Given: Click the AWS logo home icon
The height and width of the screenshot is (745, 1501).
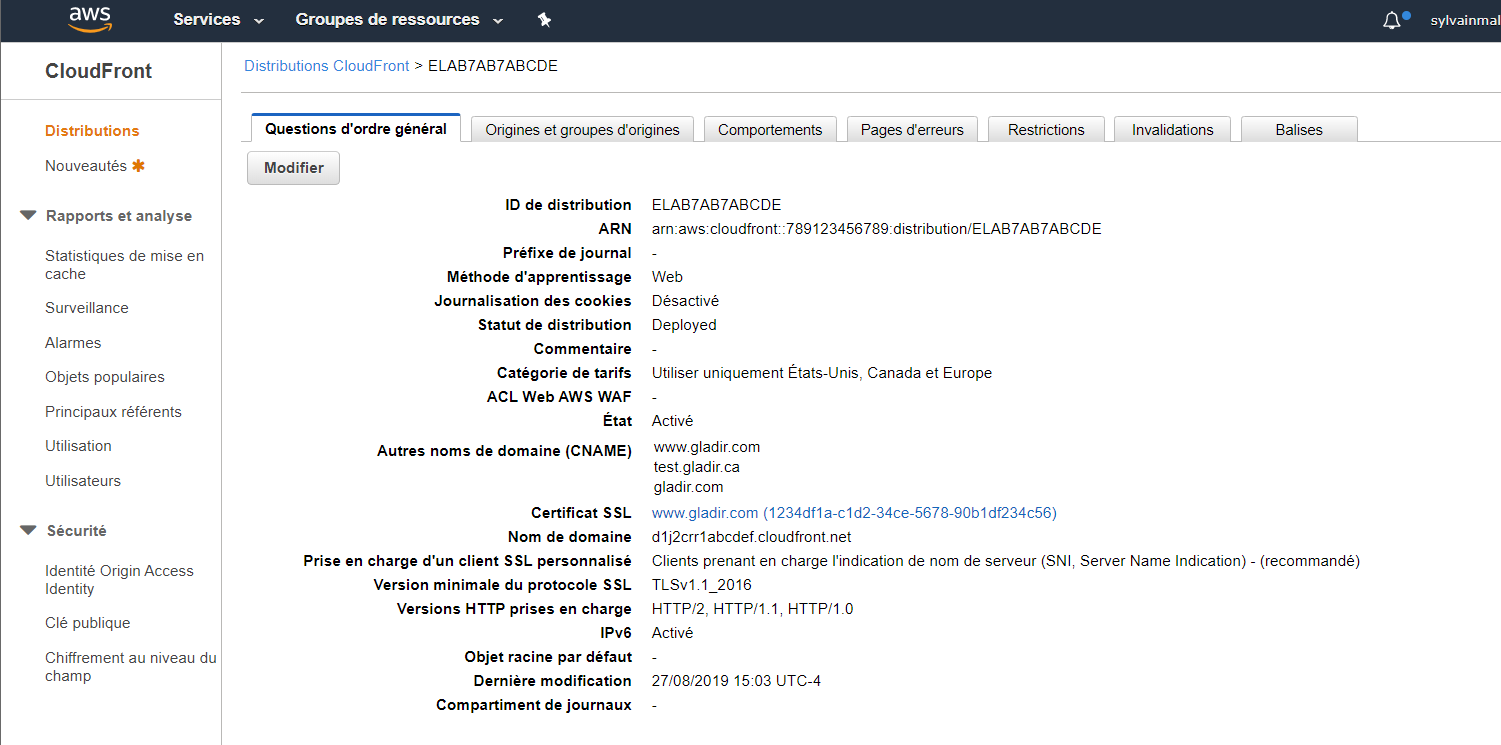Looking at the screenshot, I should tap(90, 19).
